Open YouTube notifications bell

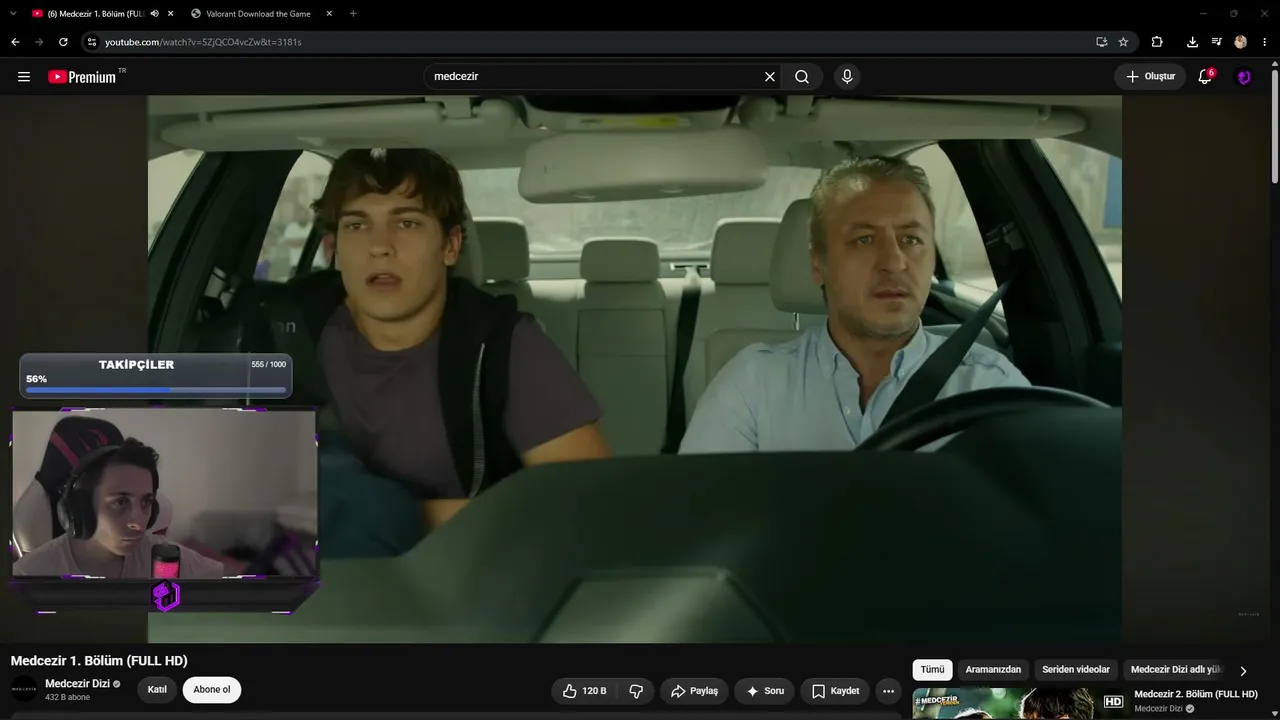coord(1205,77)
